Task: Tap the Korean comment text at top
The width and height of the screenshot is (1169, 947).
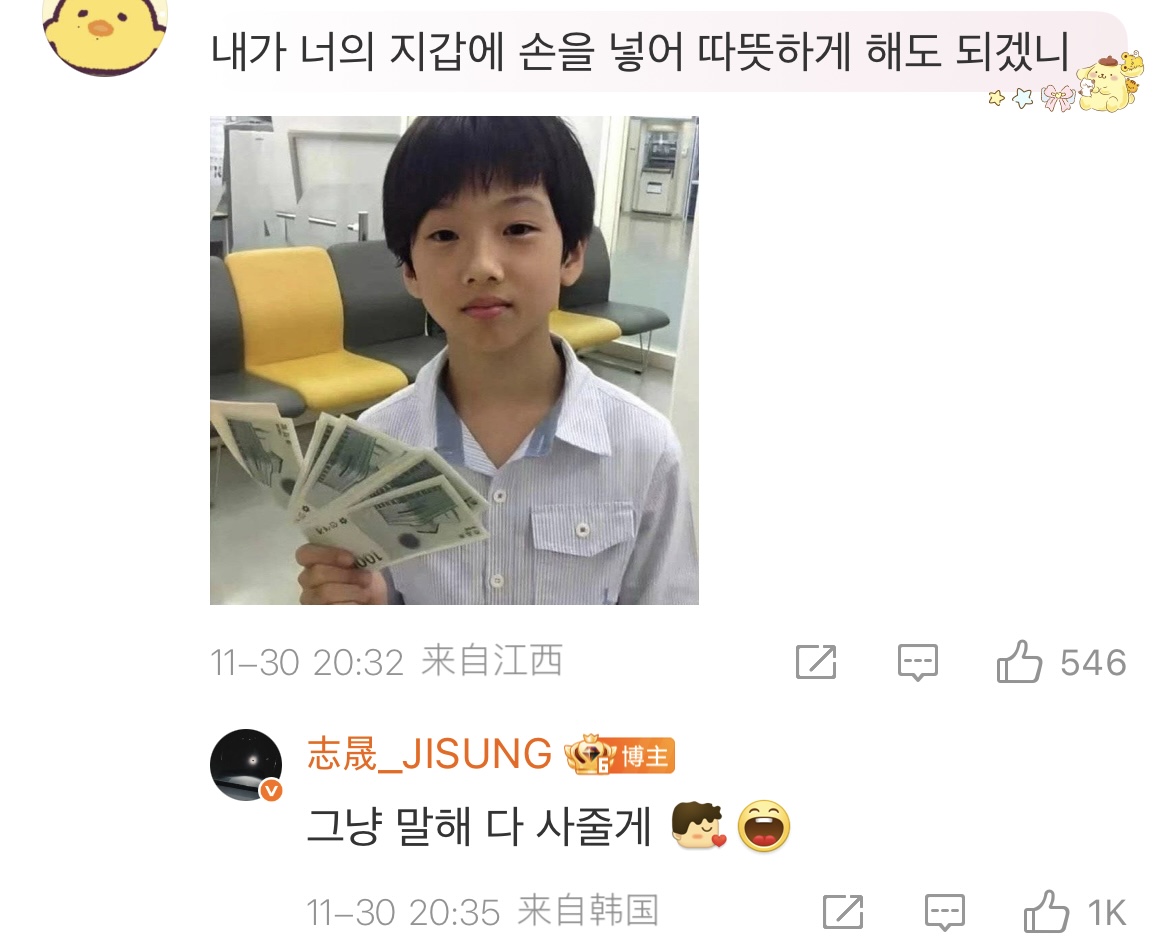Action: (x=640, y=51)
